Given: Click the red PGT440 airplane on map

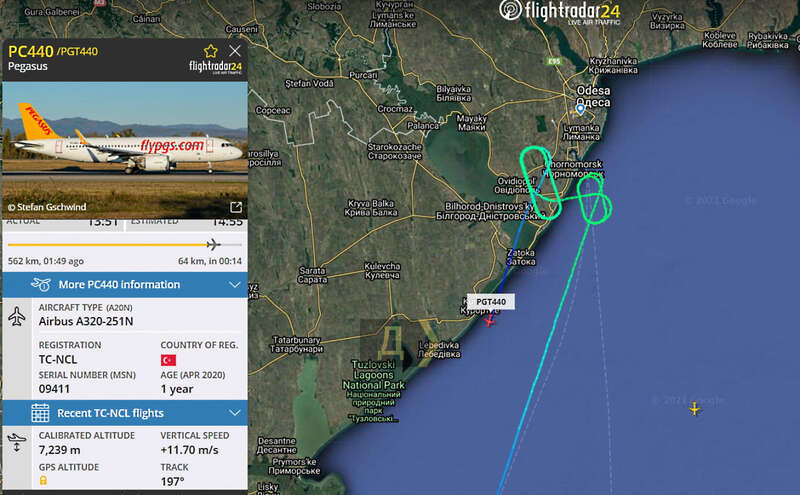Looking at the screenshot, I should [x=489, y=320].
